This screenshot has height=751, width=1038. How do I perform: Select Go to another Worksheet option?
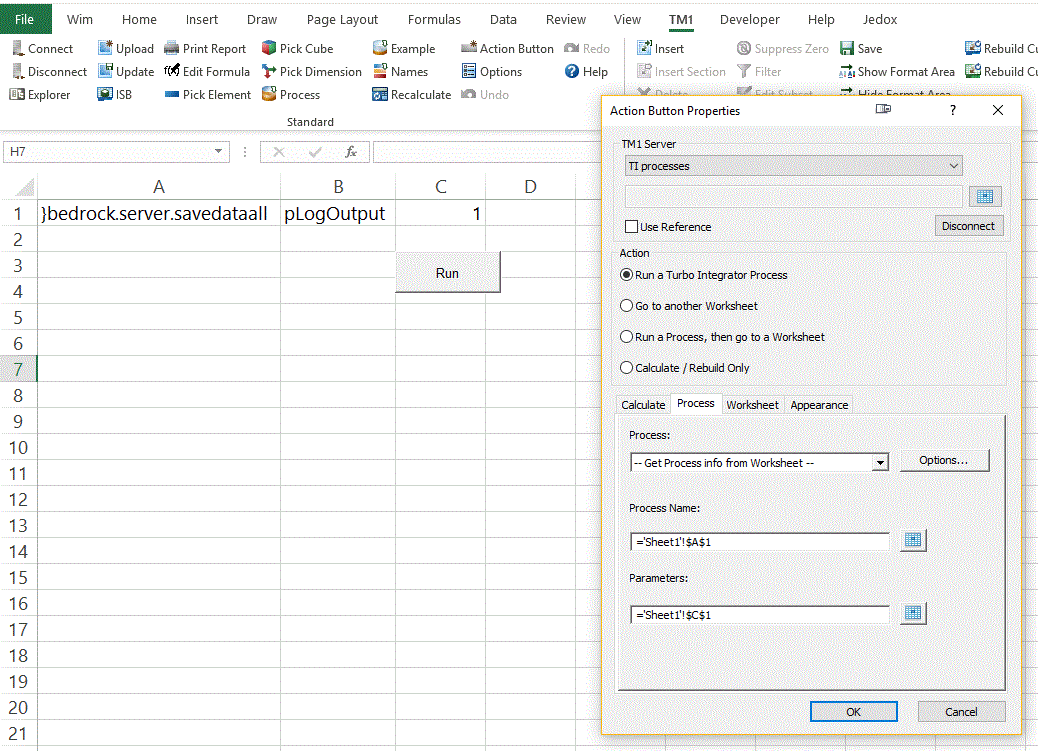point(626,306)
